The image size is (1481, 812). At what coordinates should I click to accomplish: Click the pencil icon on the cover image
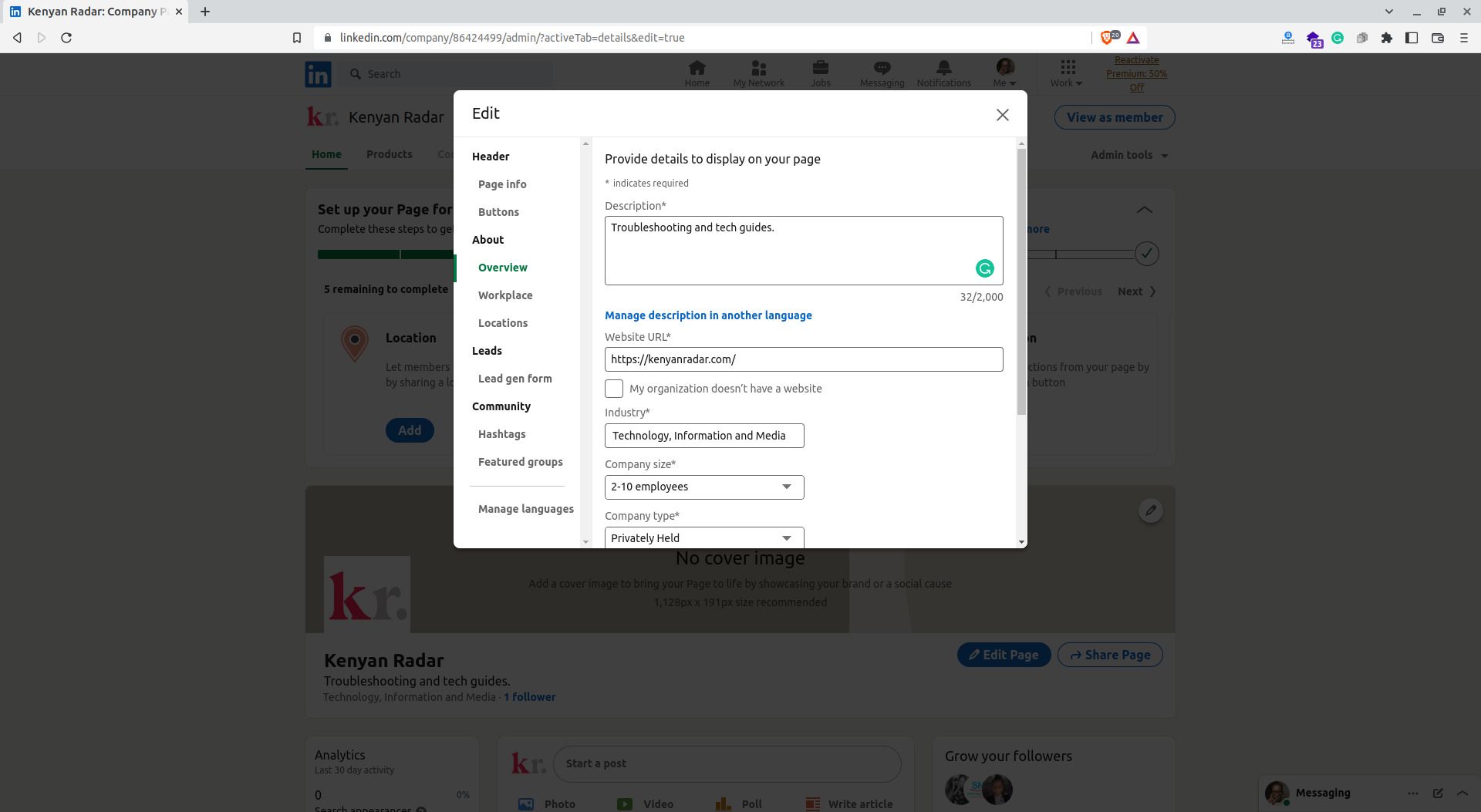(x=1150, y=510)
